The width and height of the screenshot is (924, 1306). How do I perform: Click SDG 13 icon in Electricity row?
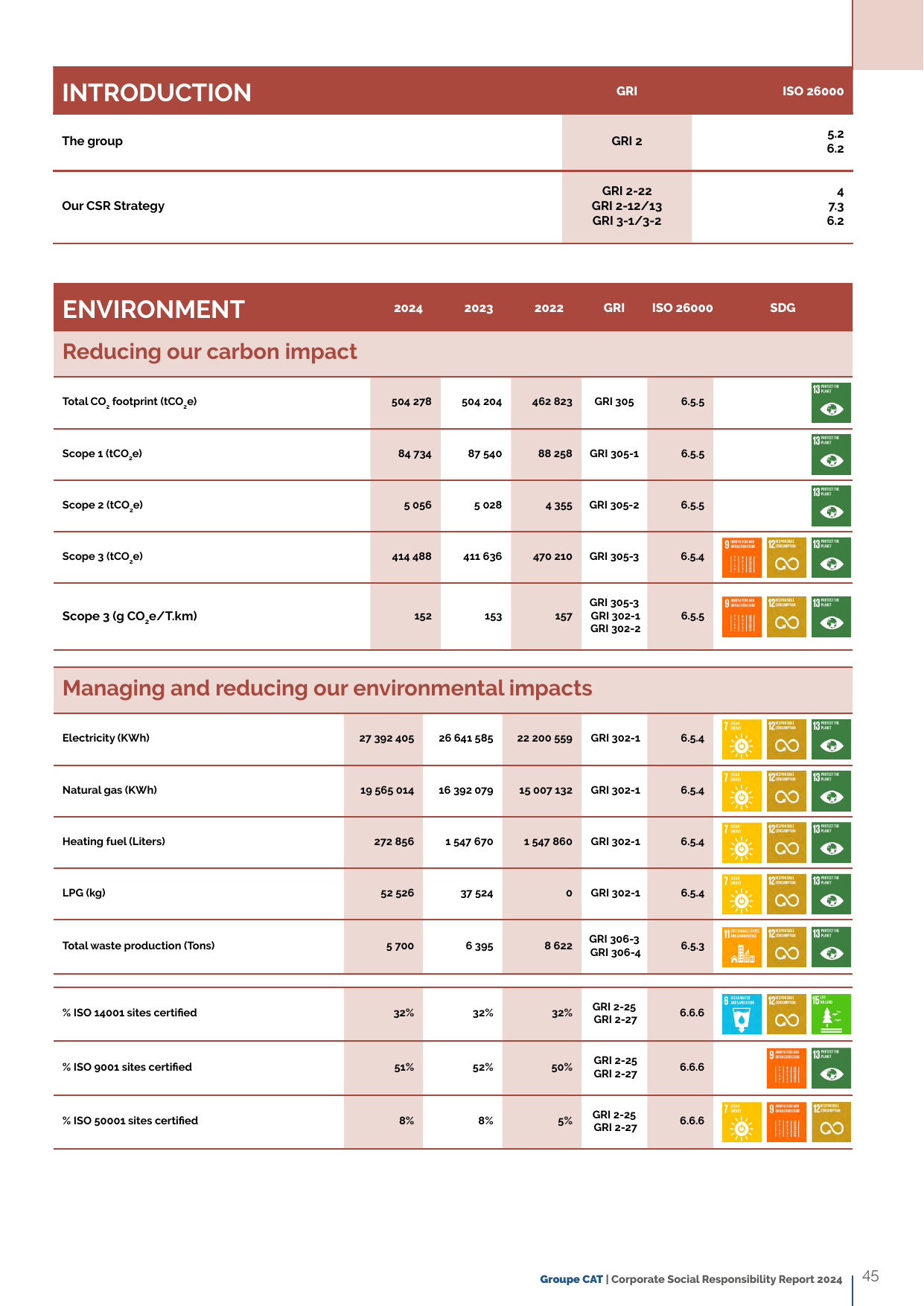[831, 739]
